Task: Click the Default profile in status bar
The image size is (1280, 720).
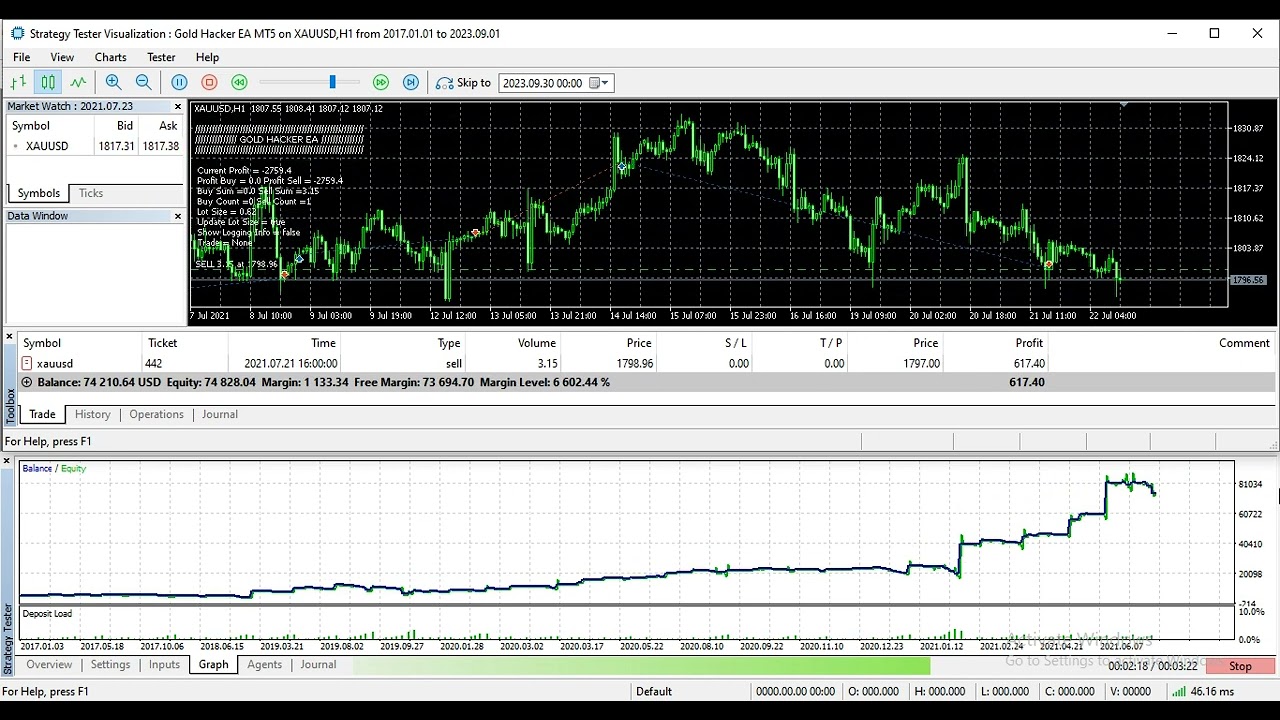Action: point(654,691)
